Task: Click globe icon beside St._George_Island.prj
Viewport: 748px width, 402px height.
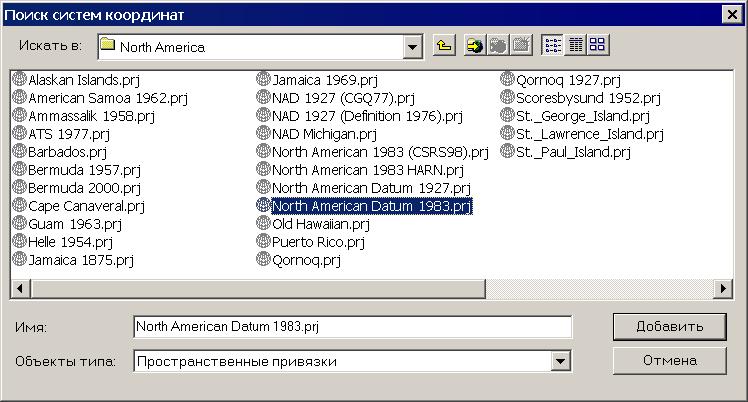Action: (507, 114)
